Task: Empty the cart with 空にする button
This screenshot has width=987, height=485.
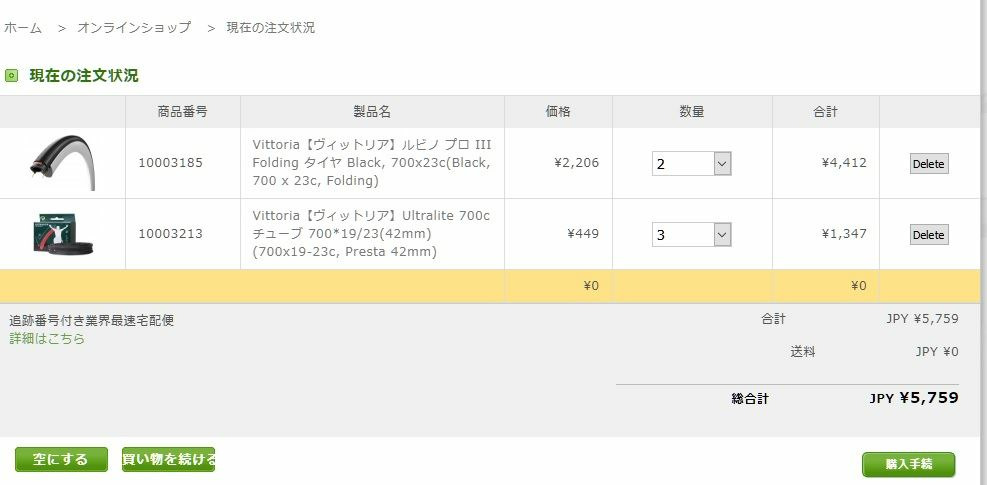Action: [61, 459]
